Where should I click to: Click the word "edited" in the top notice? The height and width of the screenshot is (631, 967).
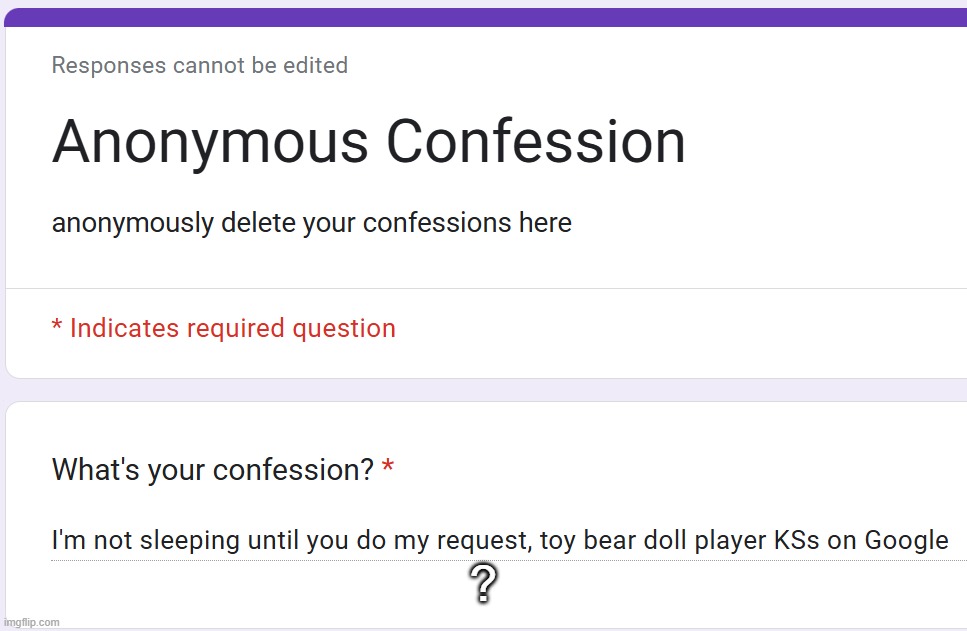point(320,65)
